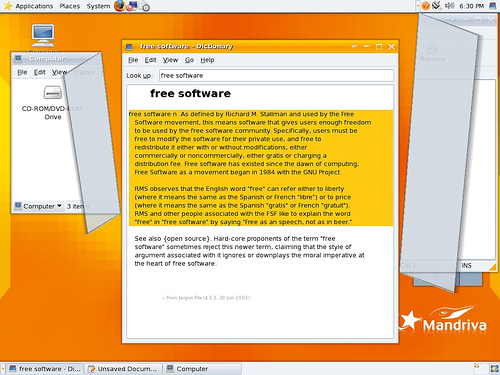Viewport: 500px width, 375px height.
Task: Maximize the Dictionary window
Action: click(x=379, y=47)
